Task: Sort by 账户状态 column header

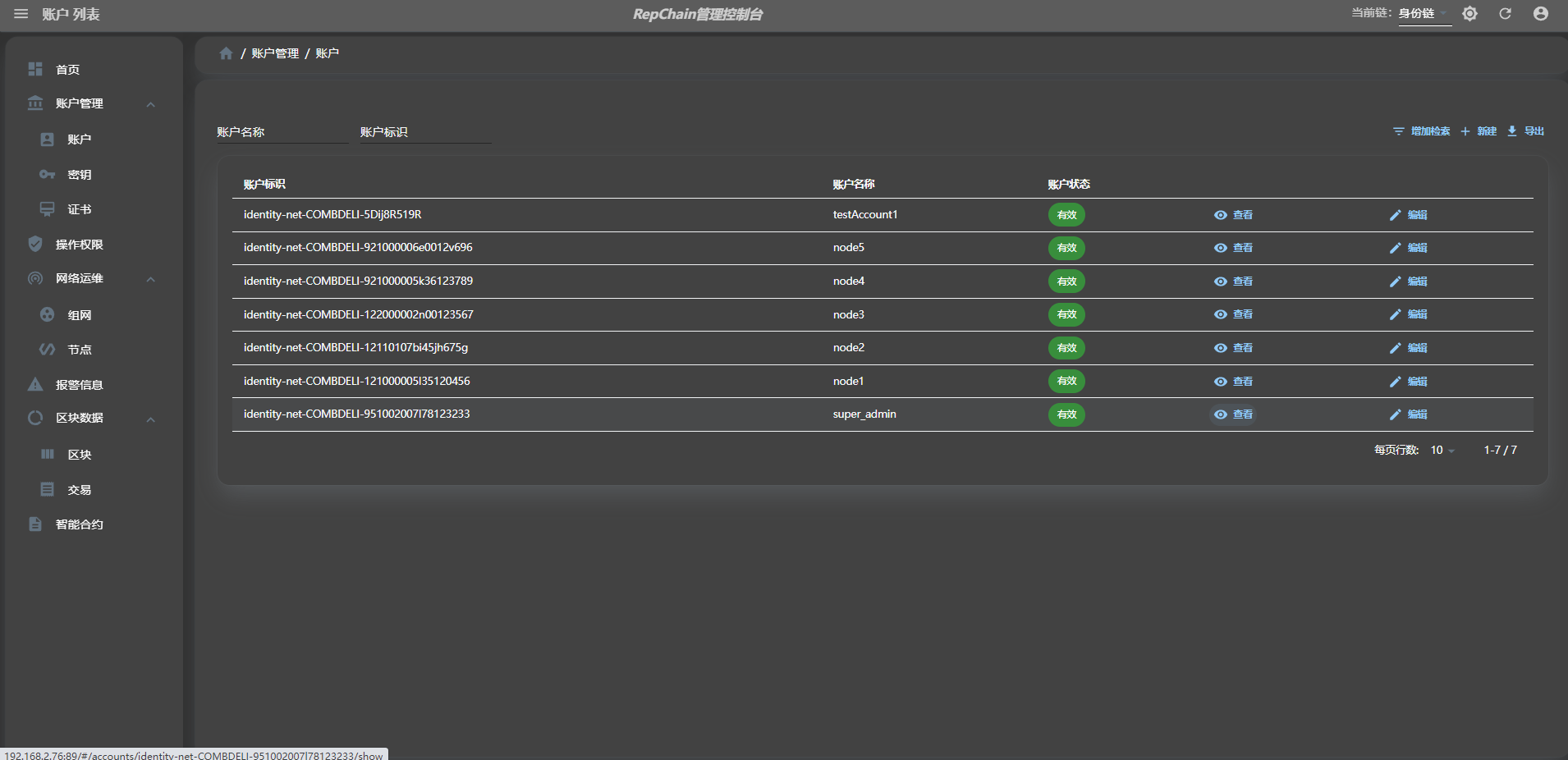Action: pyautogui.click(x=1069, y=185)
